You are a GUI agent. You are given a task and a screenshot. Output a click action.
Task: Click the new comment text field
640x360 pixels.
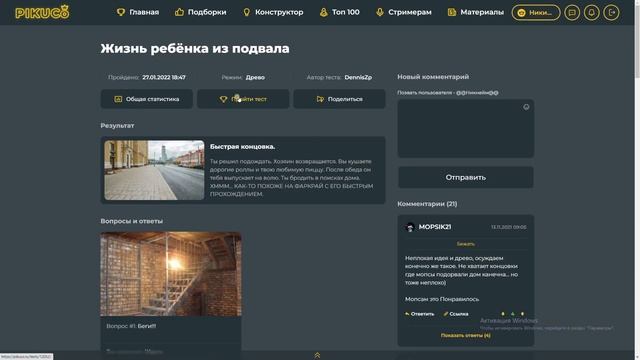[x=466, y=129]
